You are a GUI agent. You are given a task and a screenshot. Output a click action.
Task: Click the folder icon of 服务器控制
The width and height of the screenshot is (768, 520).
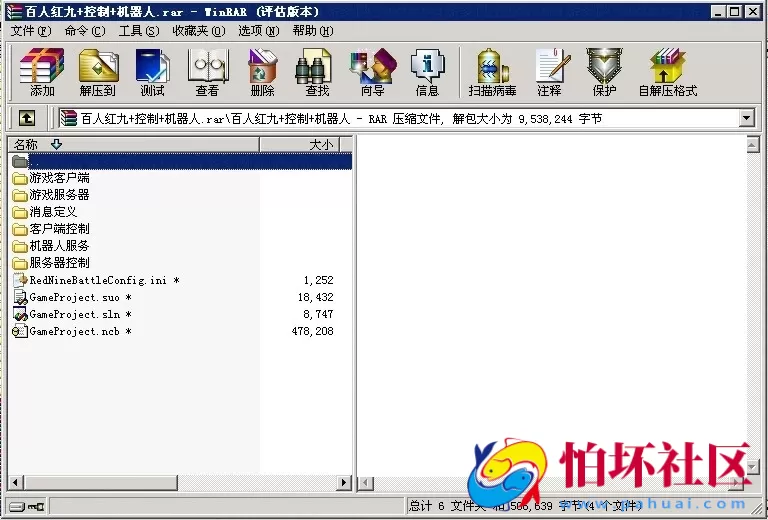(x=20, y=263)
